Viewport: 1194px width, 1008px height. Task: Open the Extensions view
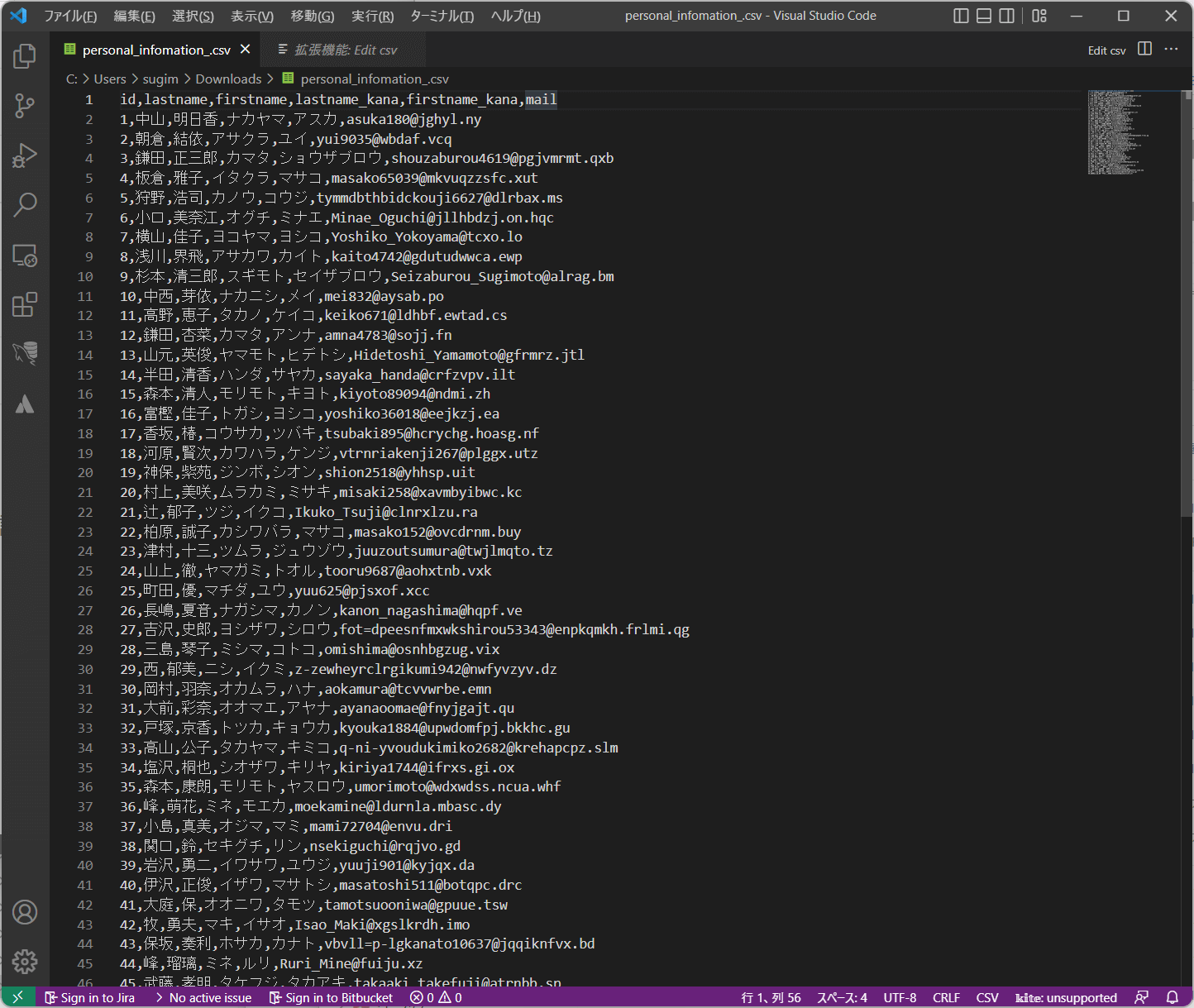[x=25, y=304]
